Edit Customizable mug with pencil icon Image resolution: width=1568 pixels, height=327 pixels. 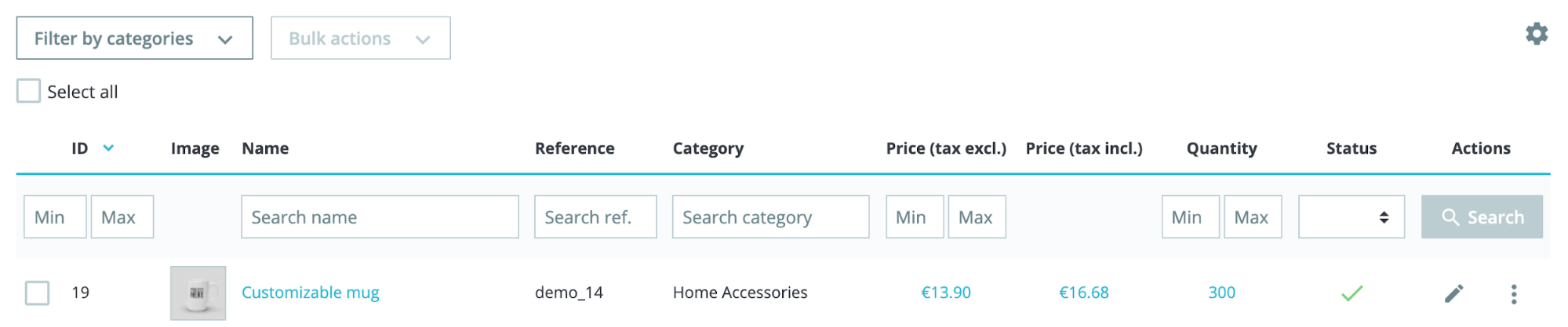(1453, 293)
